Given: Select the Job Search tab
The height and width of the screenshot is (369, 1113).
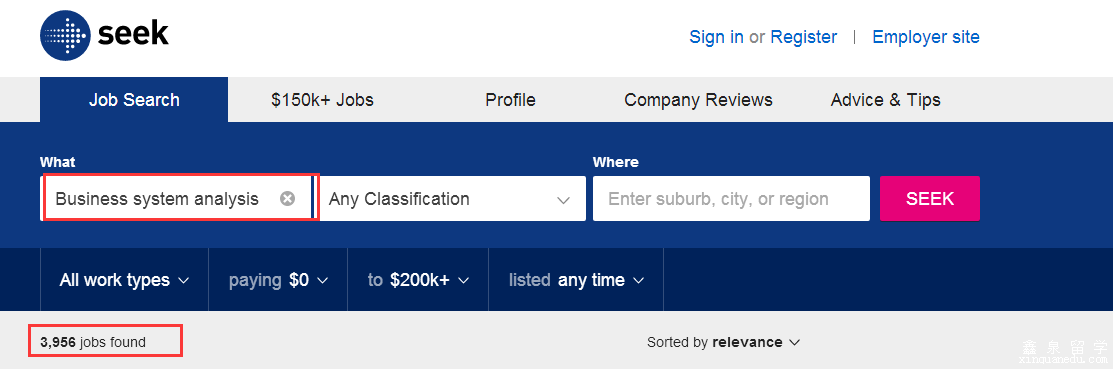Looking at the screenshot, I should (x=134, y=99).
